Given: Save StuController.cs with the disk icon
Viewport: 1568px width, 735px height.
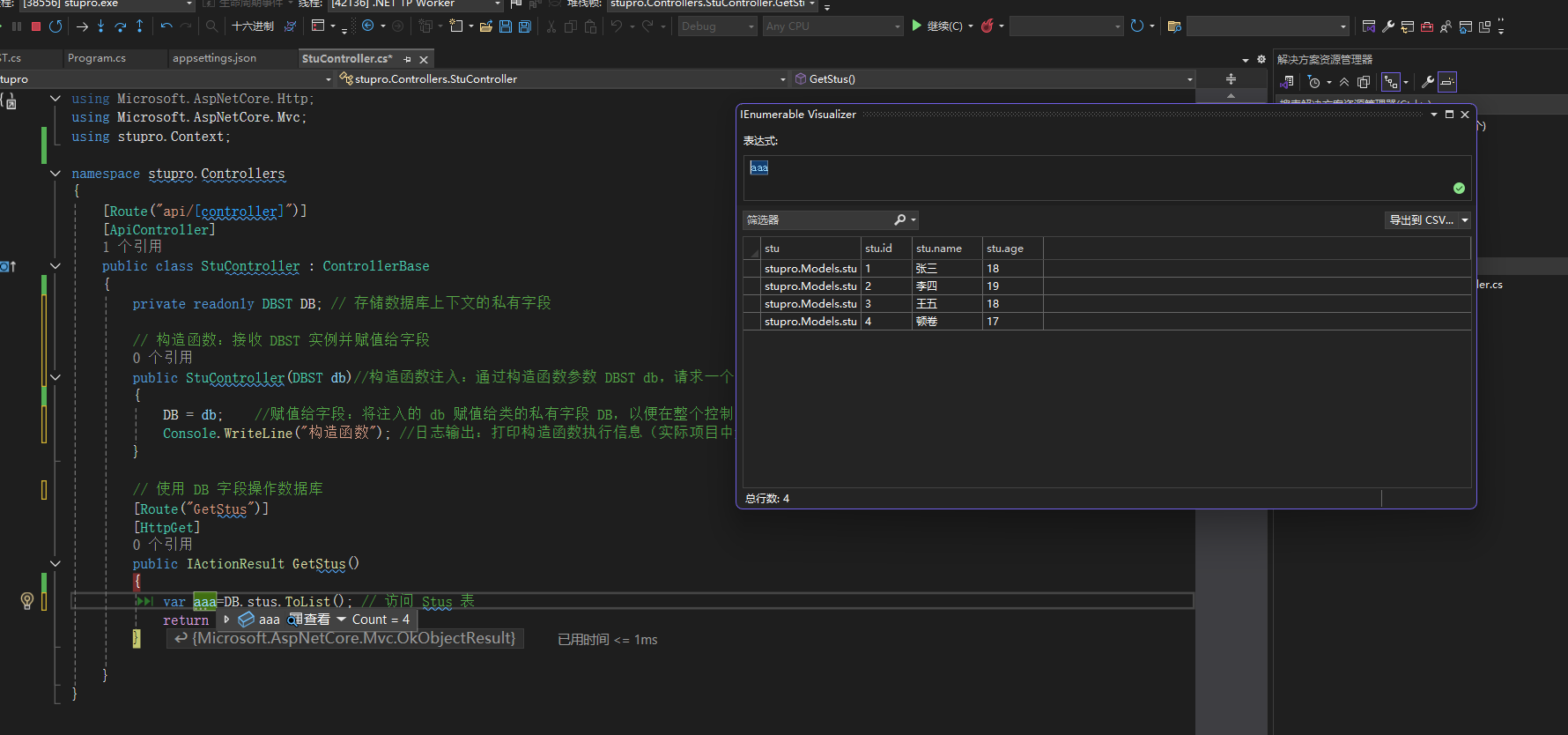Looking at the screenshot, I should [x=506, y=26].
